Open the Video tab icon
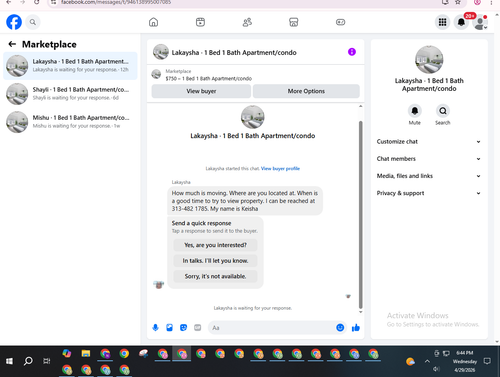This screenshot has width=500, height=377. point(200,22)
